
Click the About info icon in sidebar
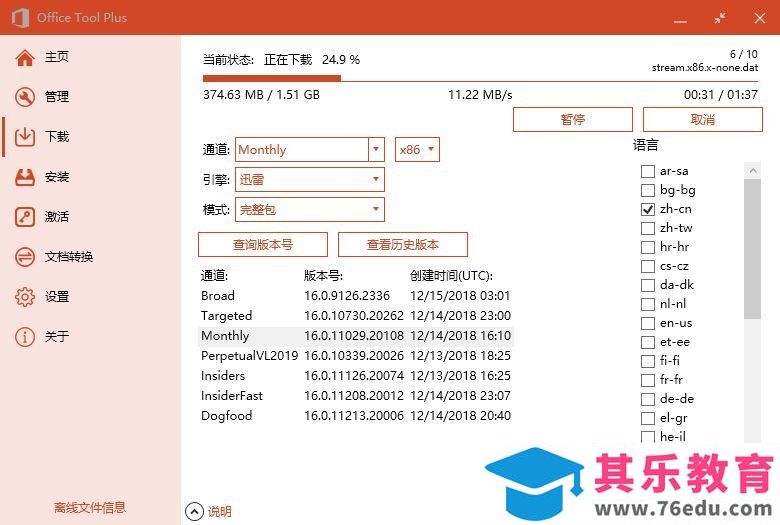click(x=24, y=337)
